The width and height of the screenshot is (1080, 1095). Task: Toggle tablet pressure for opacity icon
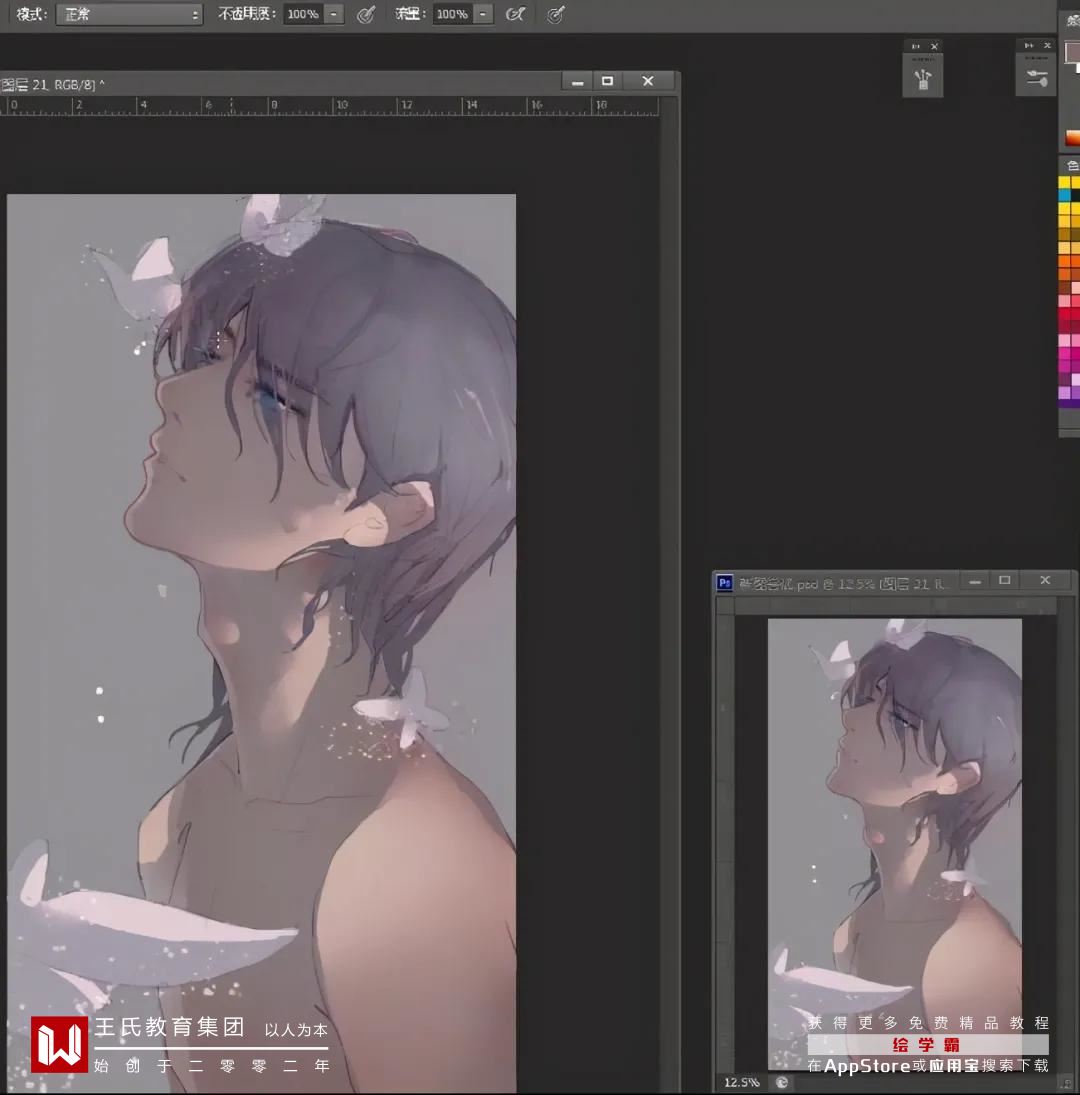pyautogui.click(x=366, y=14)
